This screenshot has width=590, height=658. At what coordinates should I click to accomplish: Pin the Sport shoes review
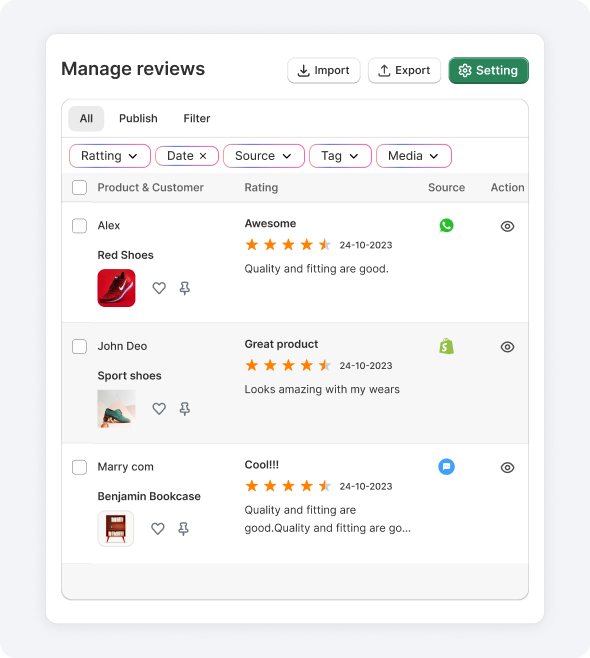tap(185, 409)
